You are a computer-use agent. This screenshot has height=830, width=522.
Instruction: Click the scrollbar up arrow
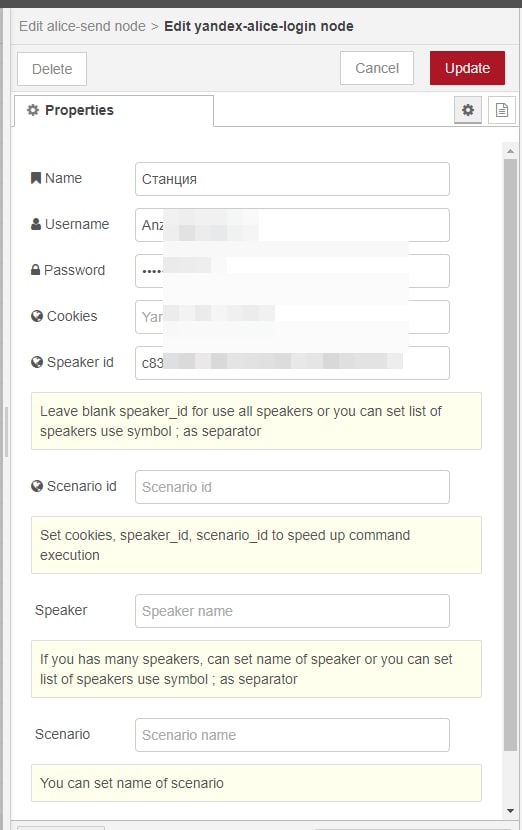tap(510, 151)
